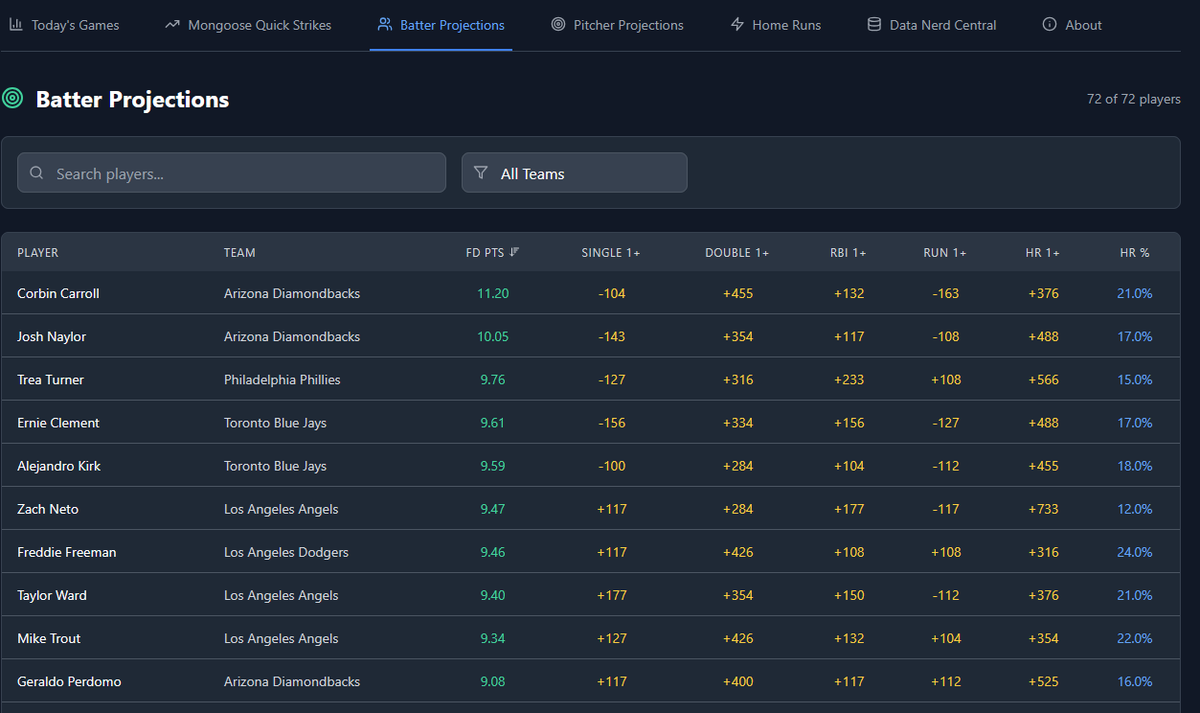The width and height of the screenshot is (1200, 713).
Task: Click Corbin Carroll's -163 run odds
Action: (x=945, y=294)
